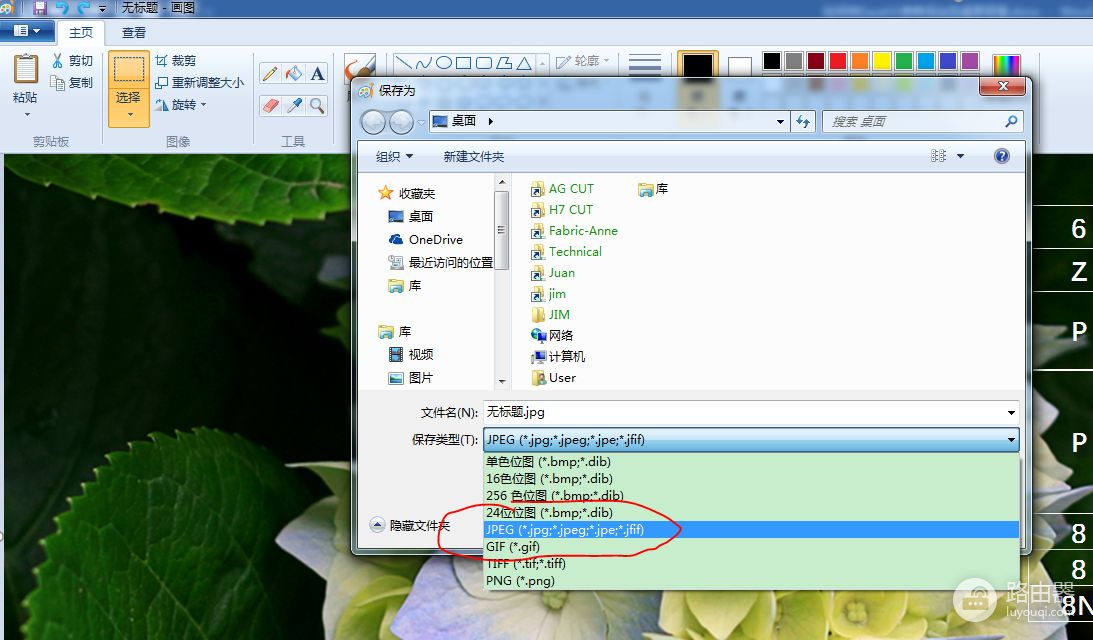Select the rectangle shape
The width and height of the screenshot is (1093, 640).
[x=464, y=63]
